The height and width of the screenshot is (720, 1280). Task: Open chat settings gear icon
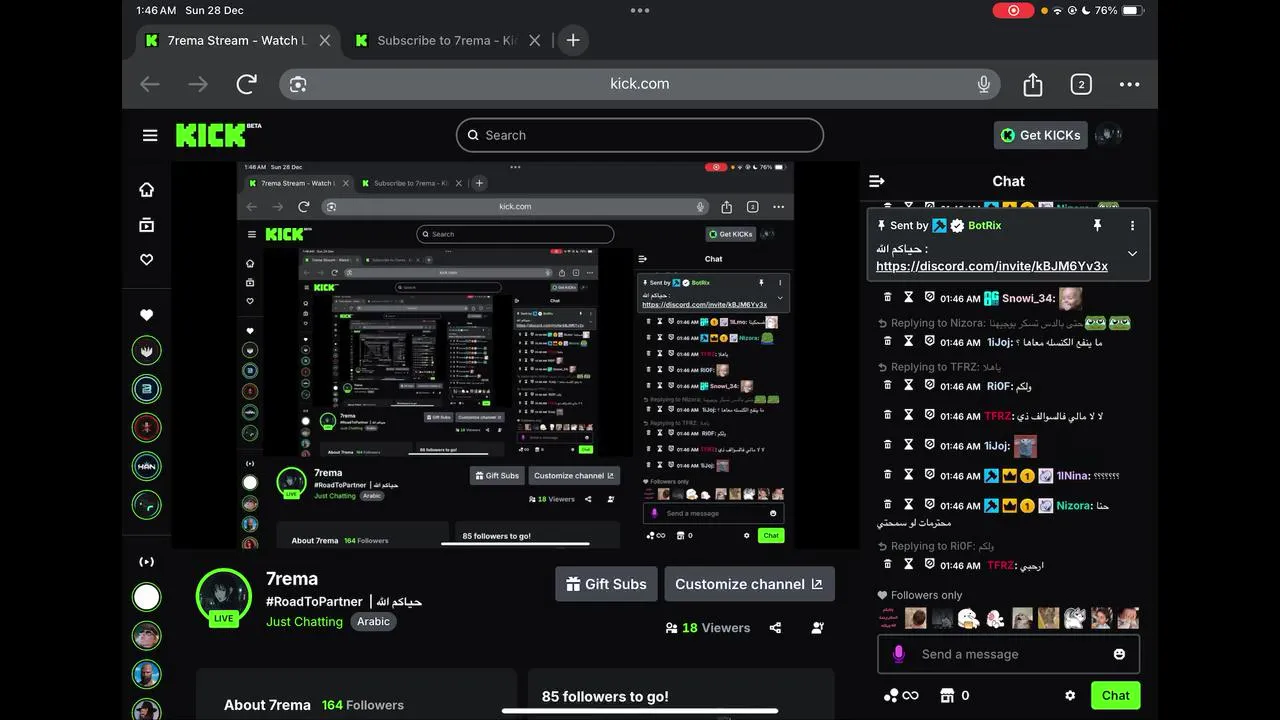pyautogui.click(x=1070, y=695)
